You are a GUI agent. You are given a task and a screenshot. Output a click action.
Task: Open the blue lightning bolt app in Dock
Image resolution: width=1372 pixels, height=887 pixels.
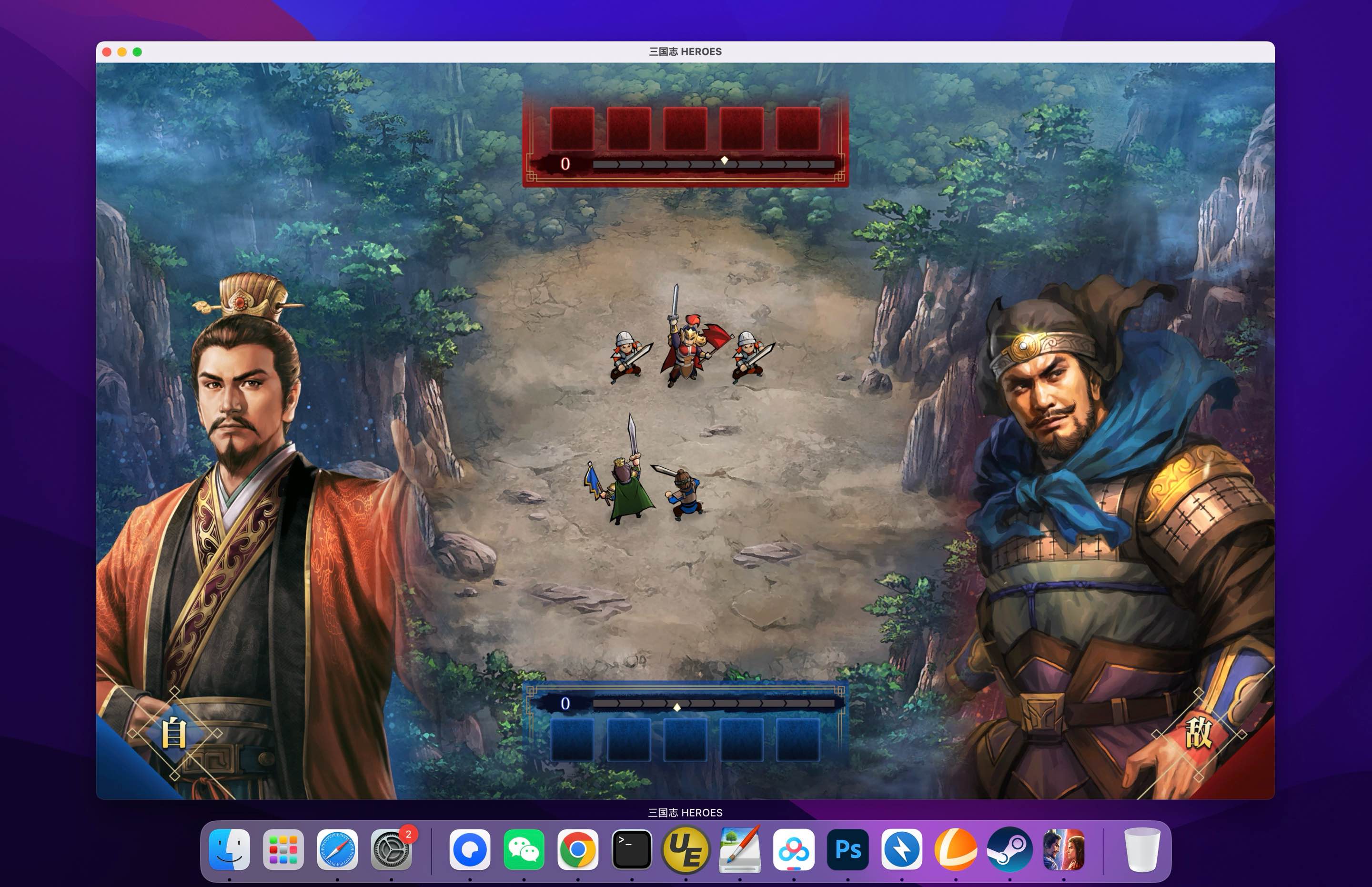coord(902,849)
